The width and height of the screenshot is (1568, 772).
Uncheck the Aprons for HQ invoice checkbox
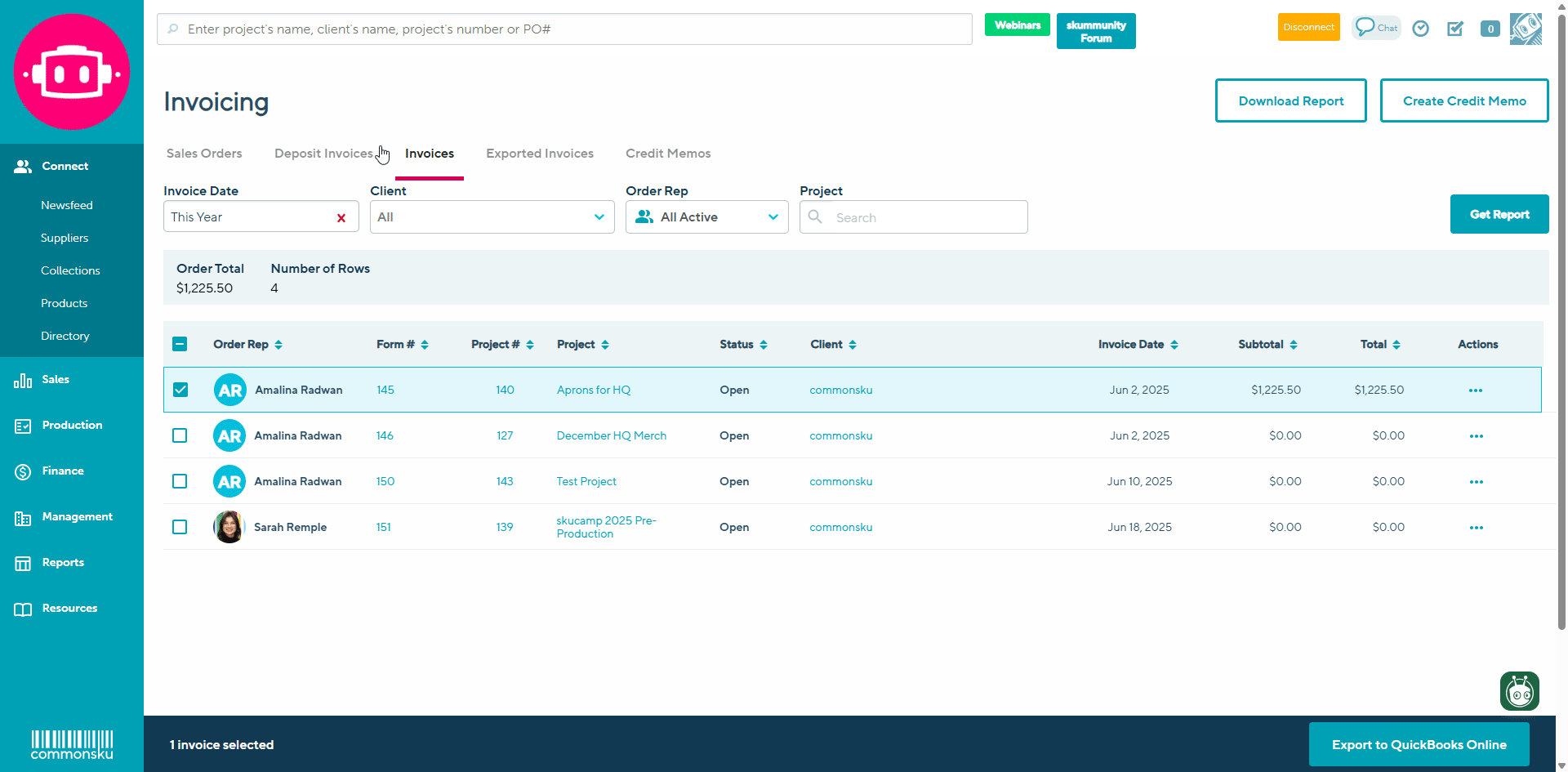pos(180,390)
